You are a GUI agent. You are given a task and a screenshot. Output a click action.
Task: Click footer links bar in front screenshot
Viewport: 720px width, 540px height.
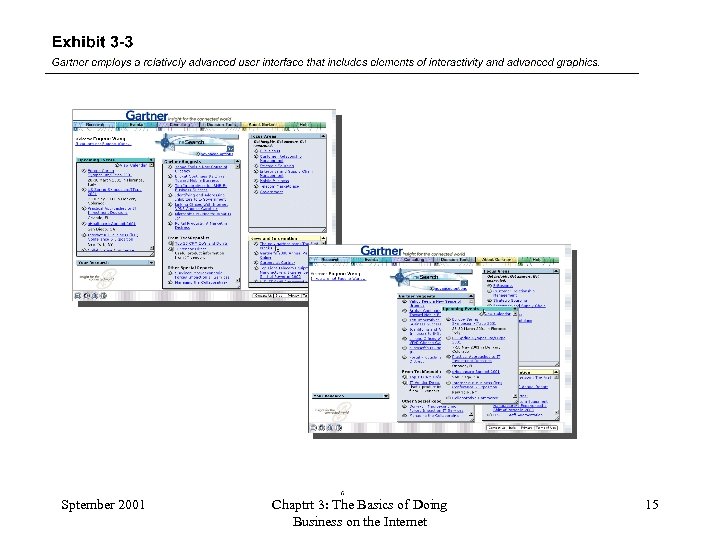(522, 428)
